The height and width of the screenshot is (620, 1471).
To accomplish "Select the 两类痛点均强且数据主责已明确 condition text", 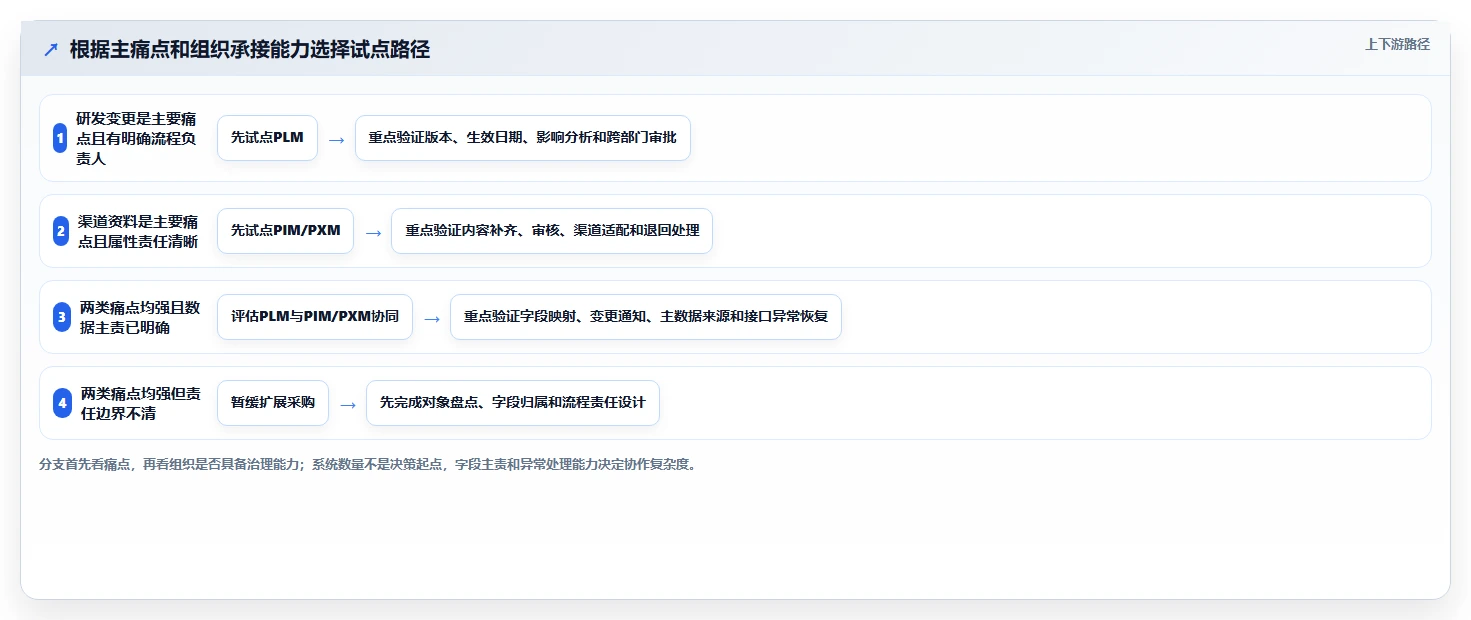I will click(x=140, y=317).
